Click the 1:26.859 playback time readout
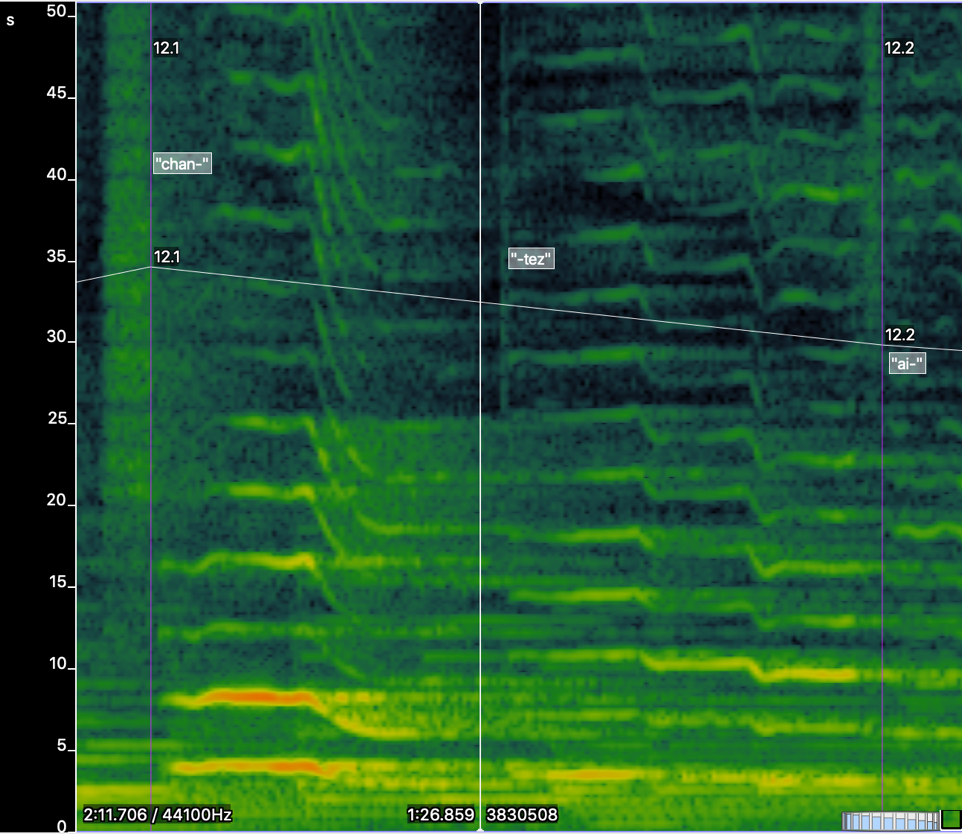962x834 pixels. 440,815
